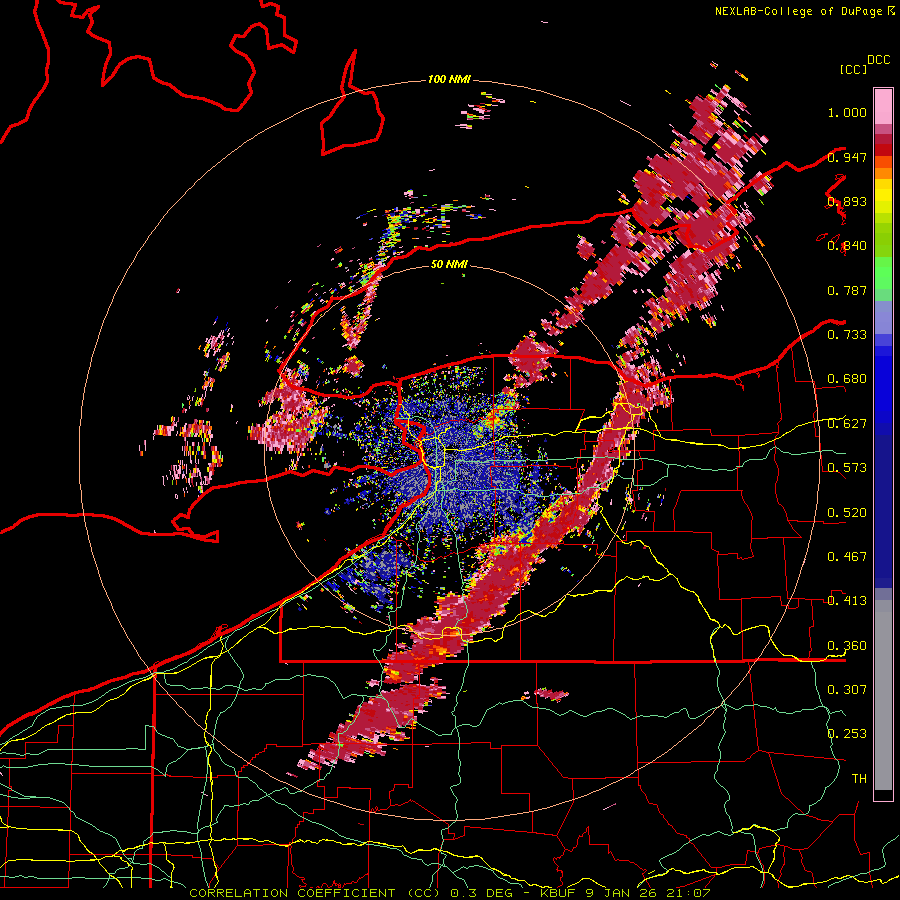Click the 0.467 scale value
The image size is (900, 900).
[x=847, y=557]
